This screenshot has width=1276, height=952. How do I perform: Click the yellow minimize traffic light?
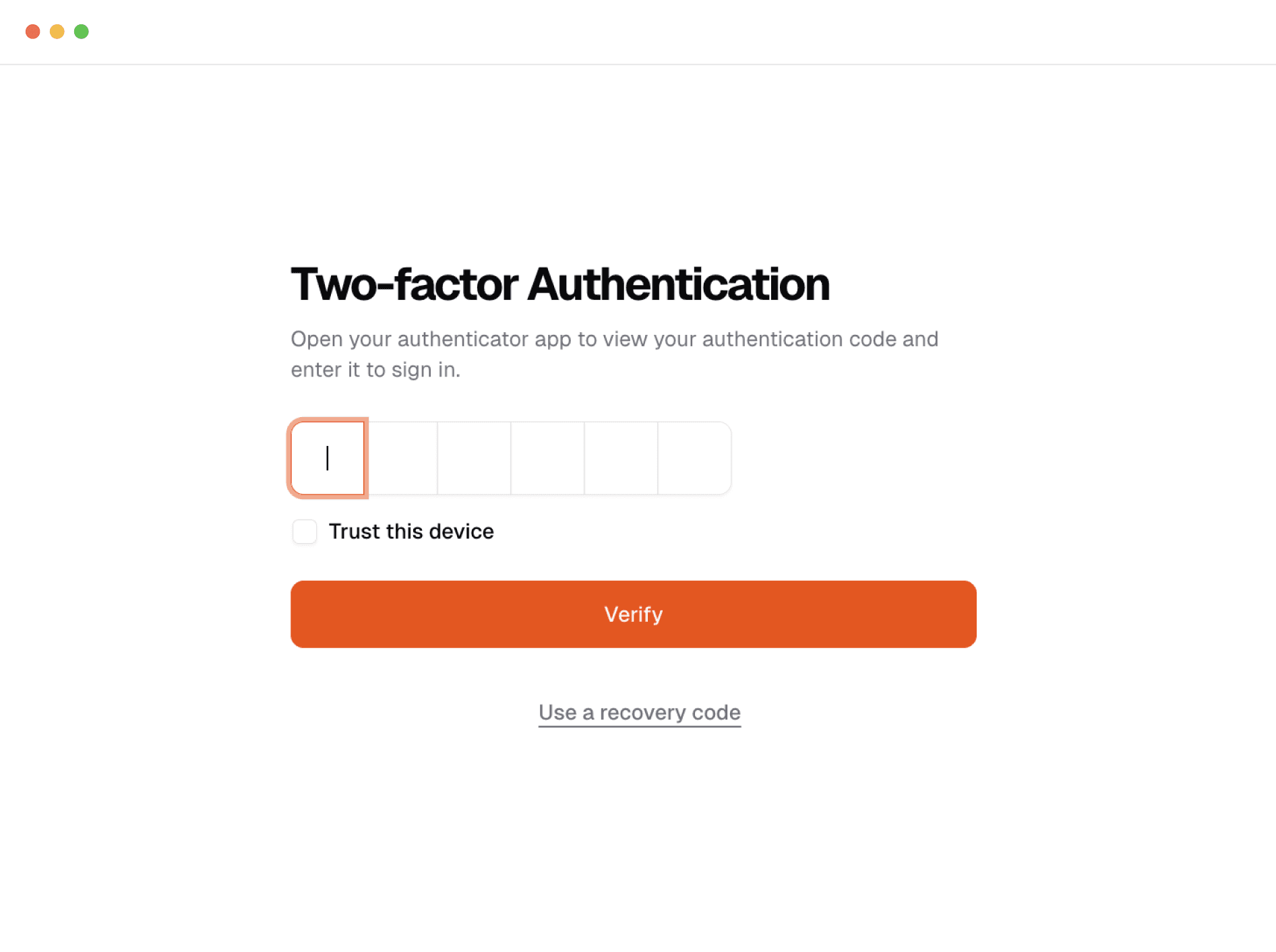coord(57,32)
